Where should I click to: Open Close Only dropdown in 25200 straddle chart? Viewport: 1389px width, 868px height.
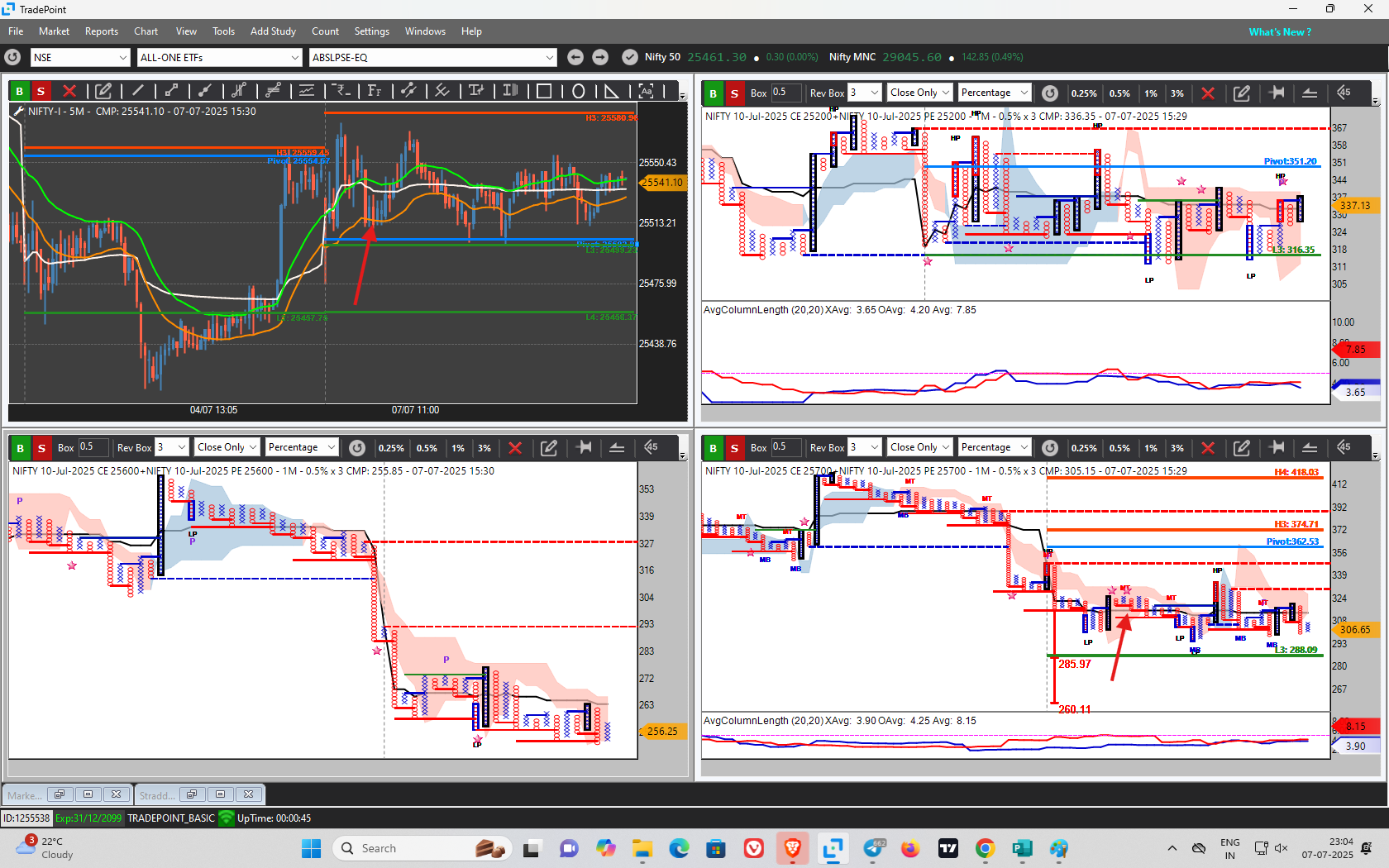pos(920,93)
